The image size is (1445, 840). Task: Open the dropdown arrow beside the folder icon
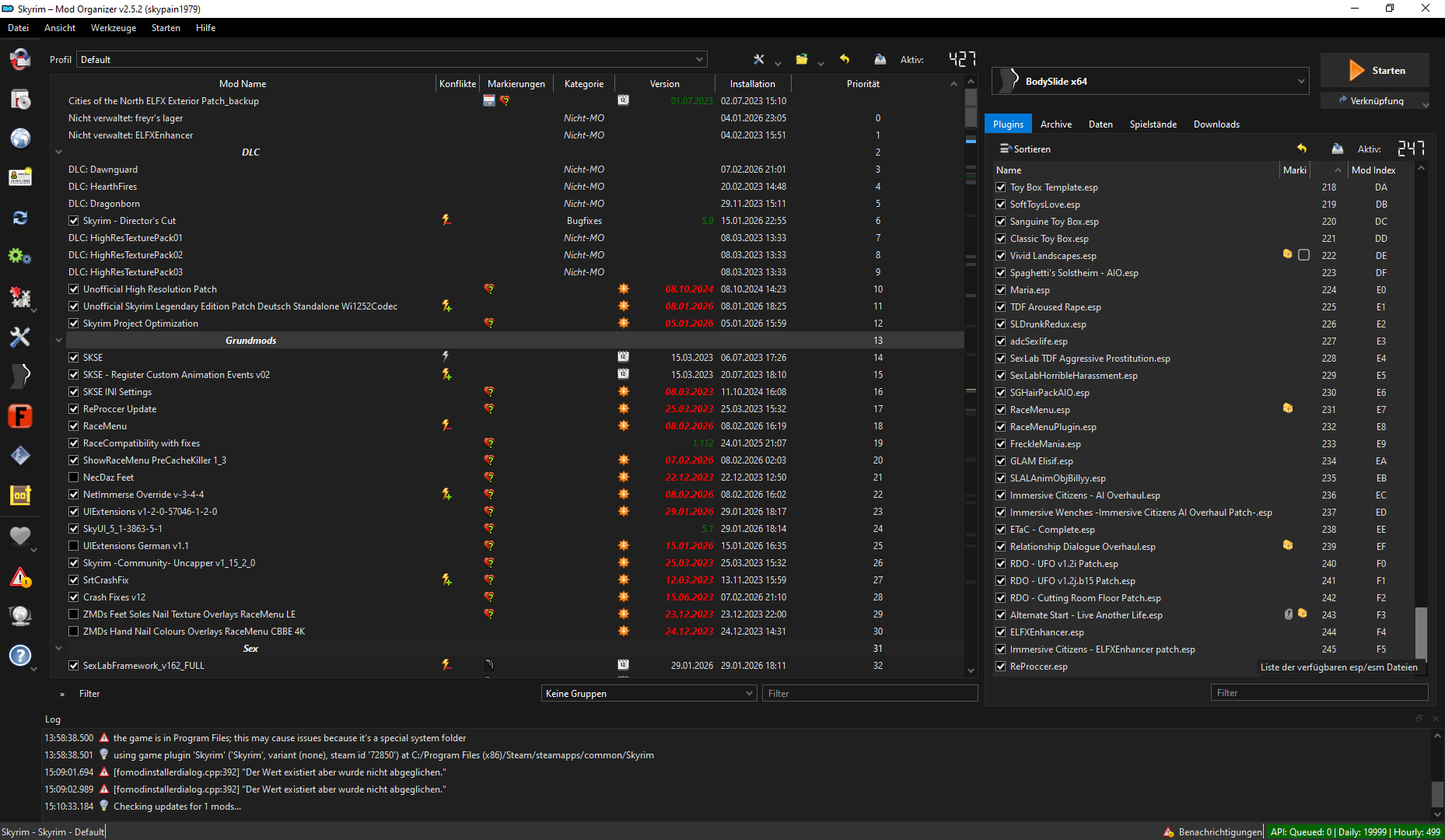(x=820, y=65)
